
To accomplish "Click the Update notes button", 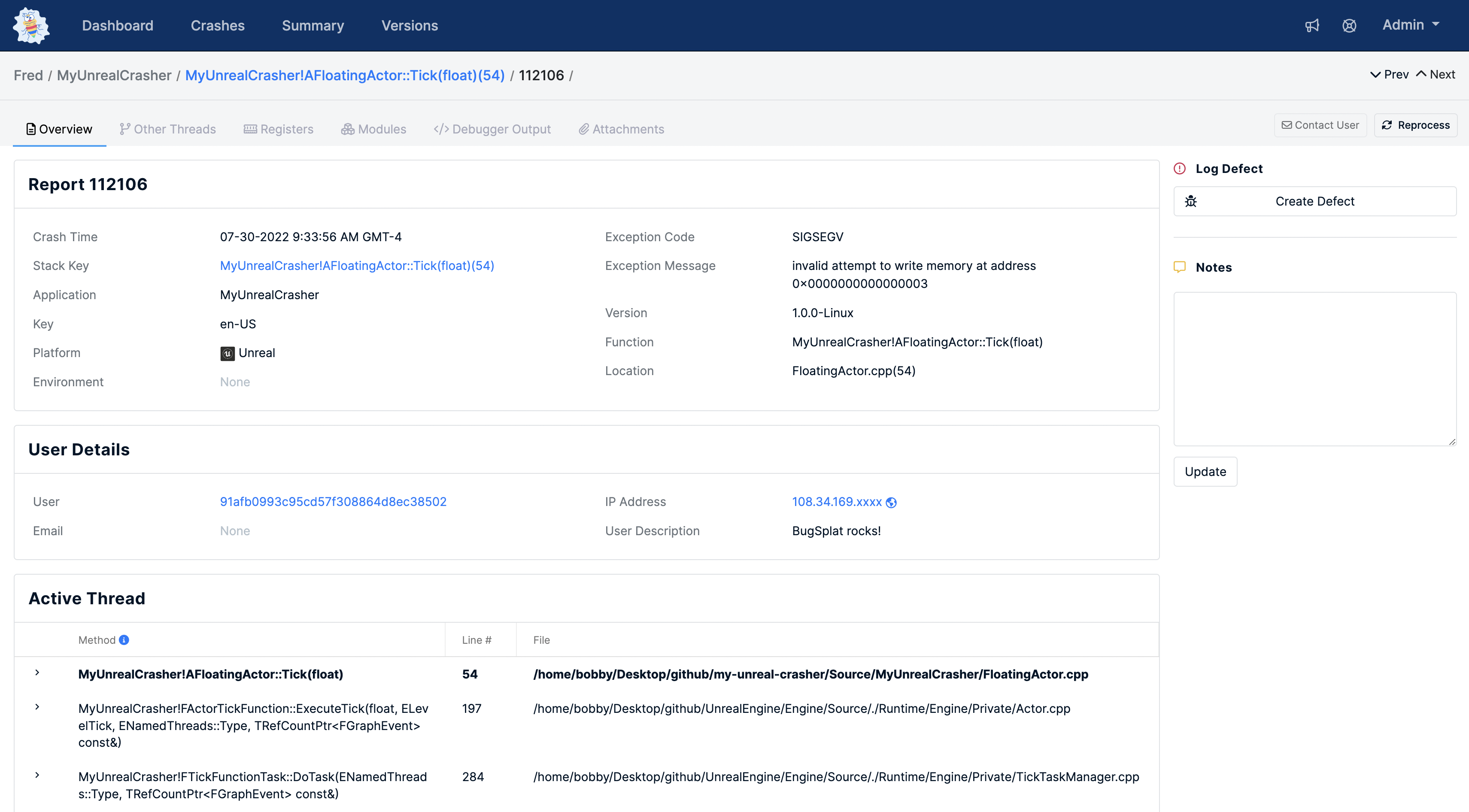I will pyautogui.click(x=1205, y=472).
